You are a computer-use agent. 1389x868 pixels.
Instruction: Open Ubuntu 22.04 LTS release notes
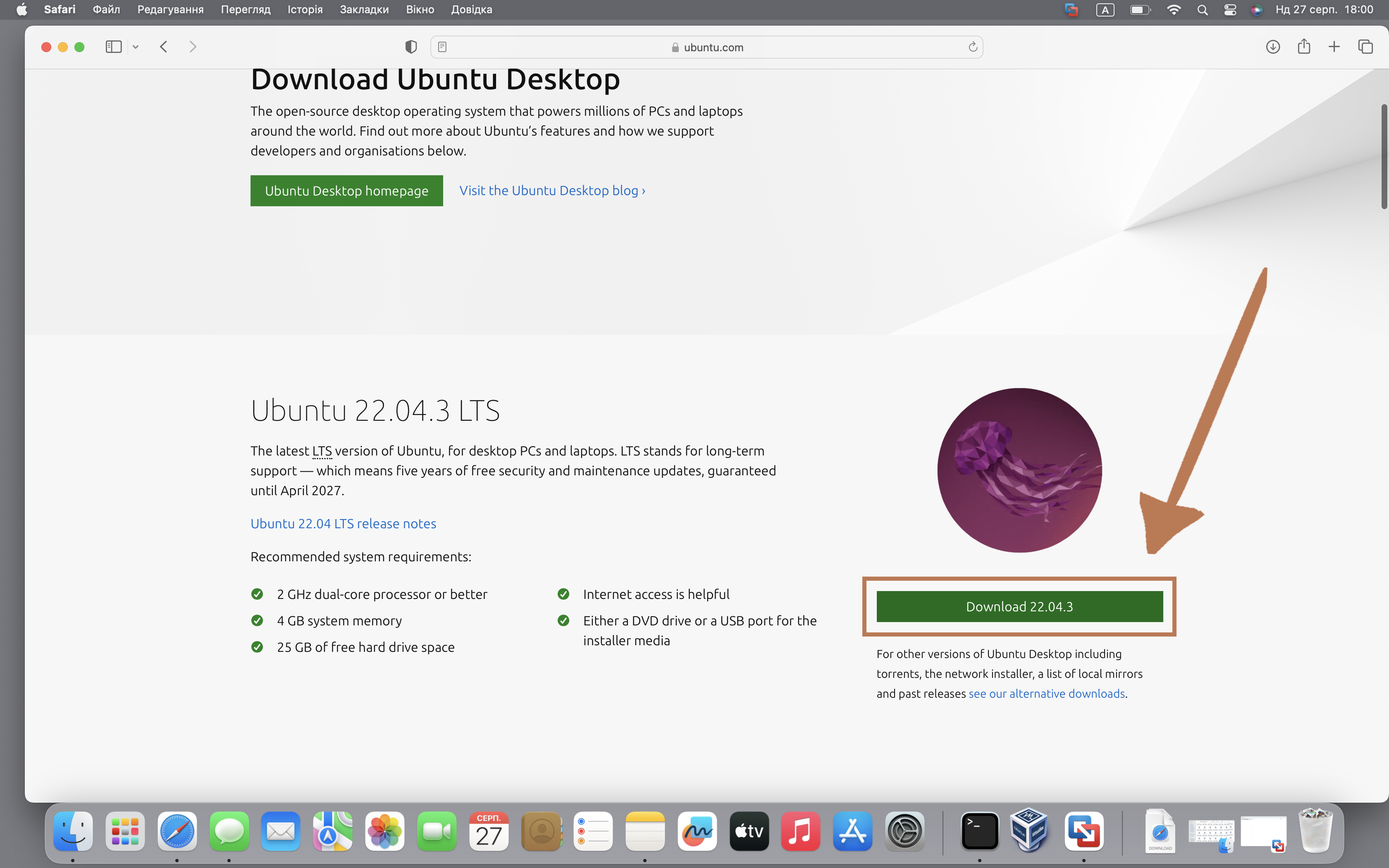point(343,524)
